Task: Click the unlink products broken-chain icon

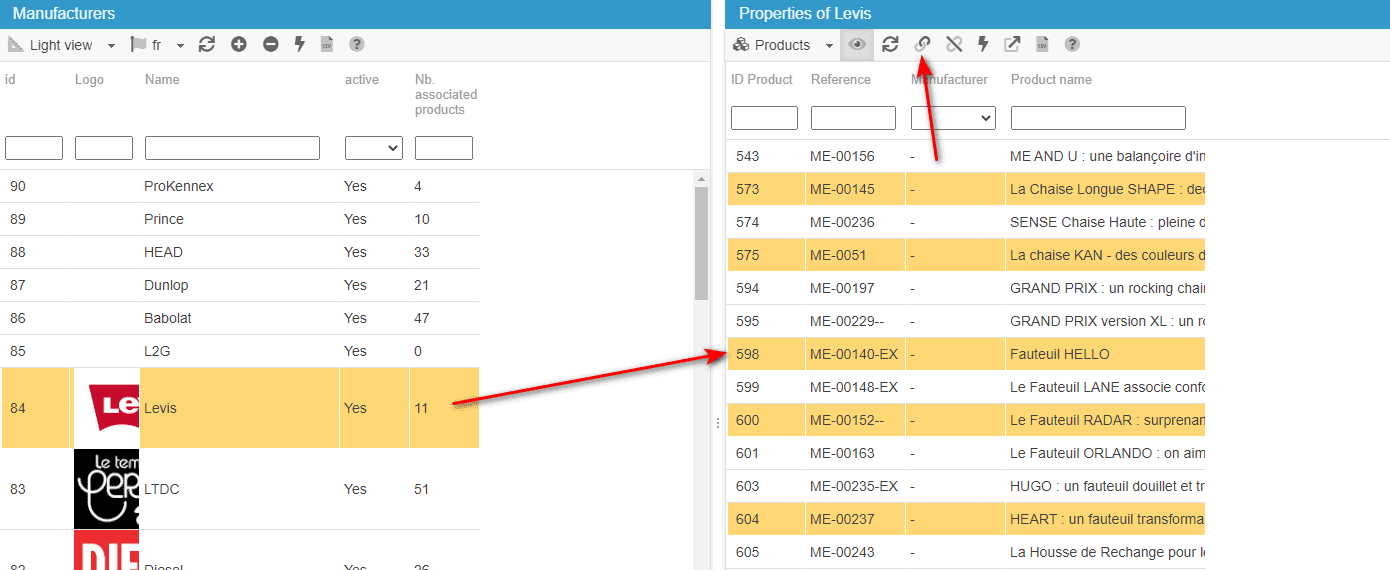Action: 954,44
